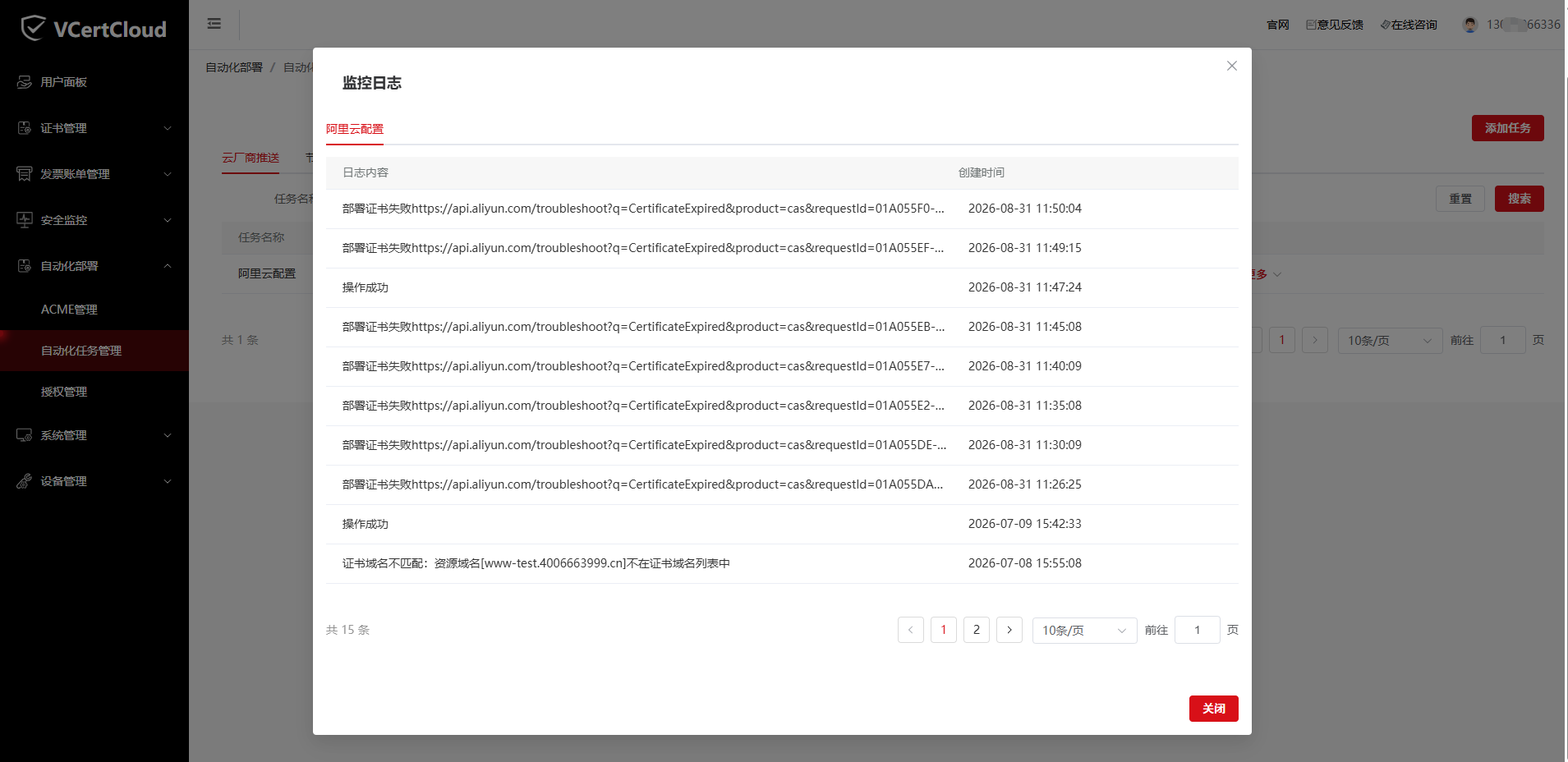Go to previous page in the dialog pagination
Screen dimensions: 1568x762
click(x=911, y=630)
